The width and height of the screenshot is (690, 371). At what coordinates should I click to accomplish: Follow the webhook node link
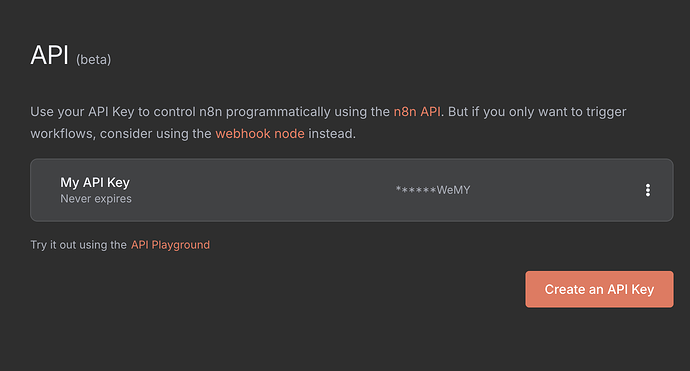point(260,133)
